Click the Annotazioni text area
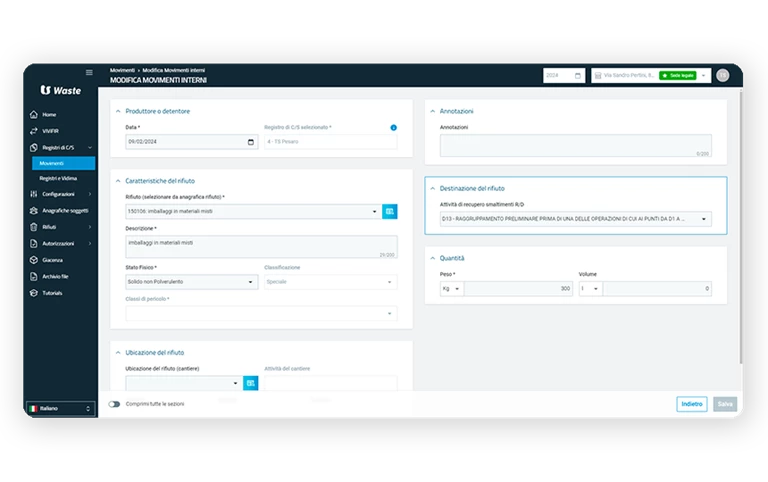768x482 pixels. [x=576, y=146]
